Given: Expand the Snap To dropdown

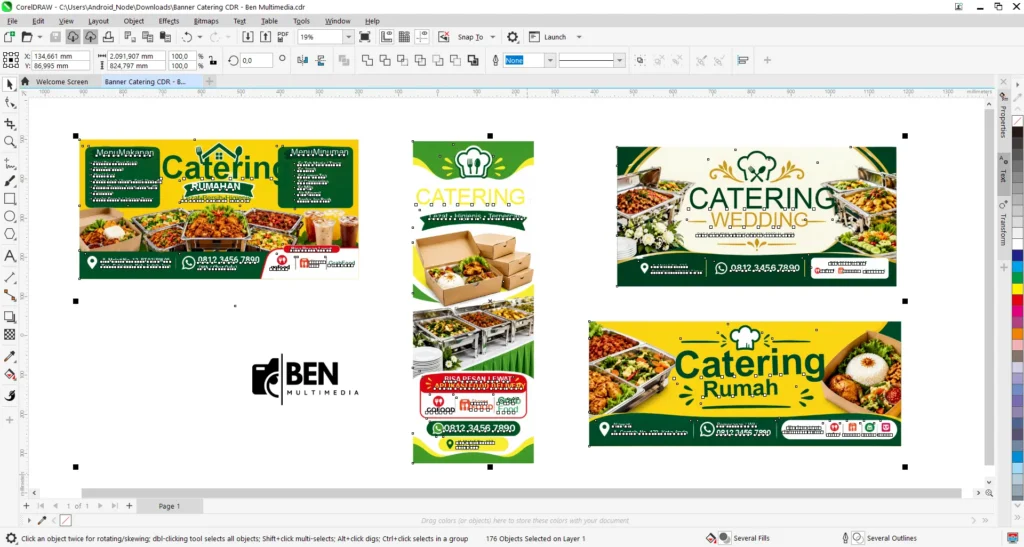Looking at the screenshot, I should 492,37.
